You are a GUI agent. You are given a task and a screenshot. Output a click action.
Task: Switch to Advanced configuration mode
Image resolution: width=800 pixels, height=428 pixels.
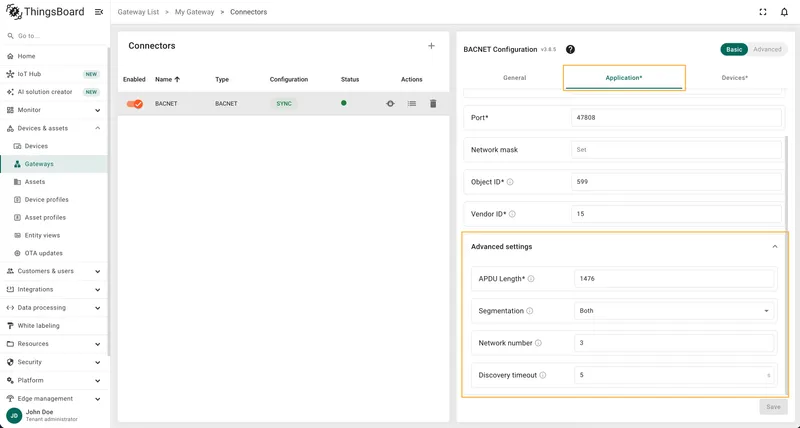pos(767,49)
